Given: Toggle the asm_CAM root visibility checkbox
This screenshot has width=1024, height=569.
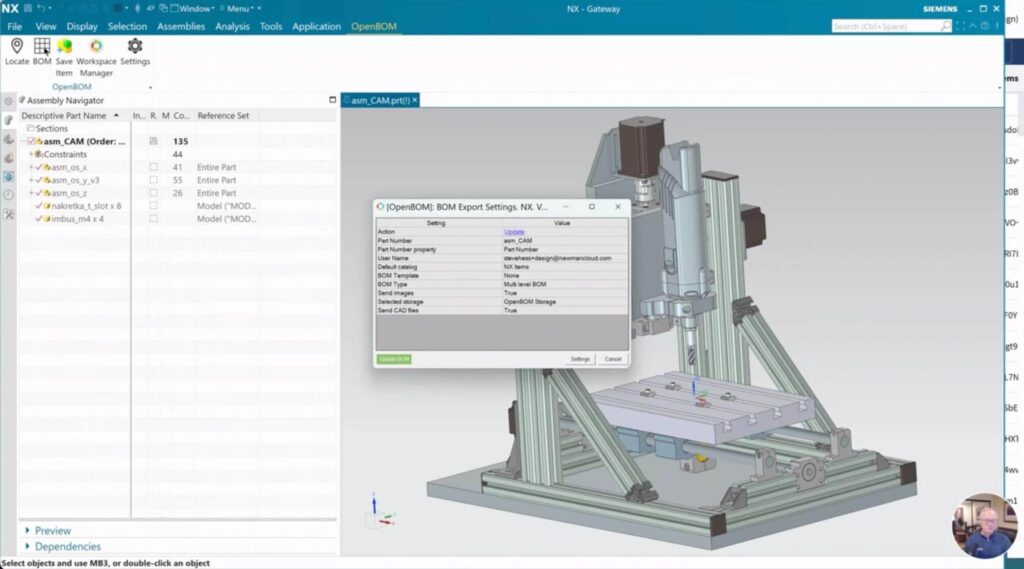Looking at the screenshot, I should click(31, 141).
